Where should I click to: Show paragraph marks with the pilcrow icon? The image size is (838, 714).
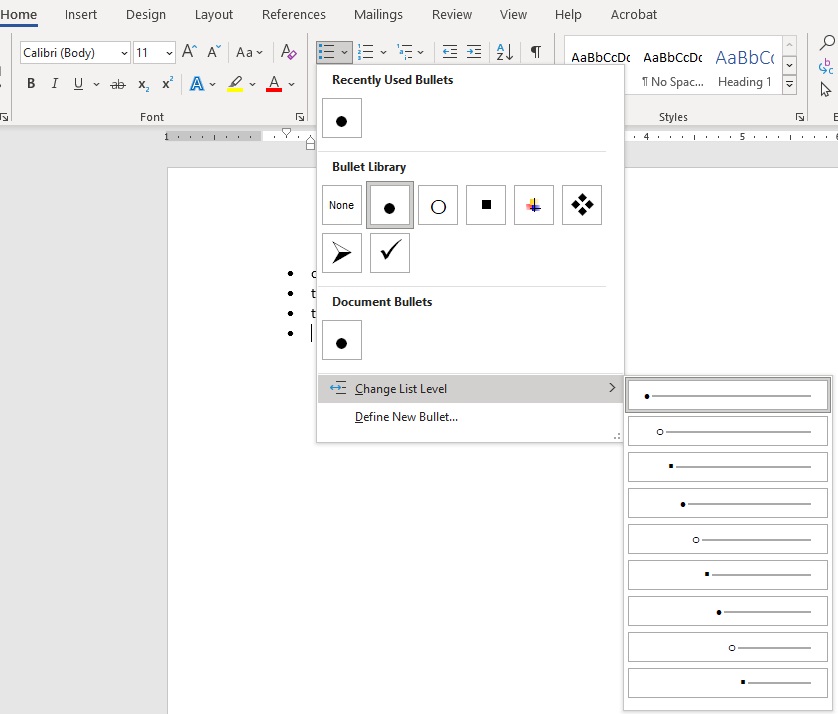pyautogui.click(x=536, y=51)
